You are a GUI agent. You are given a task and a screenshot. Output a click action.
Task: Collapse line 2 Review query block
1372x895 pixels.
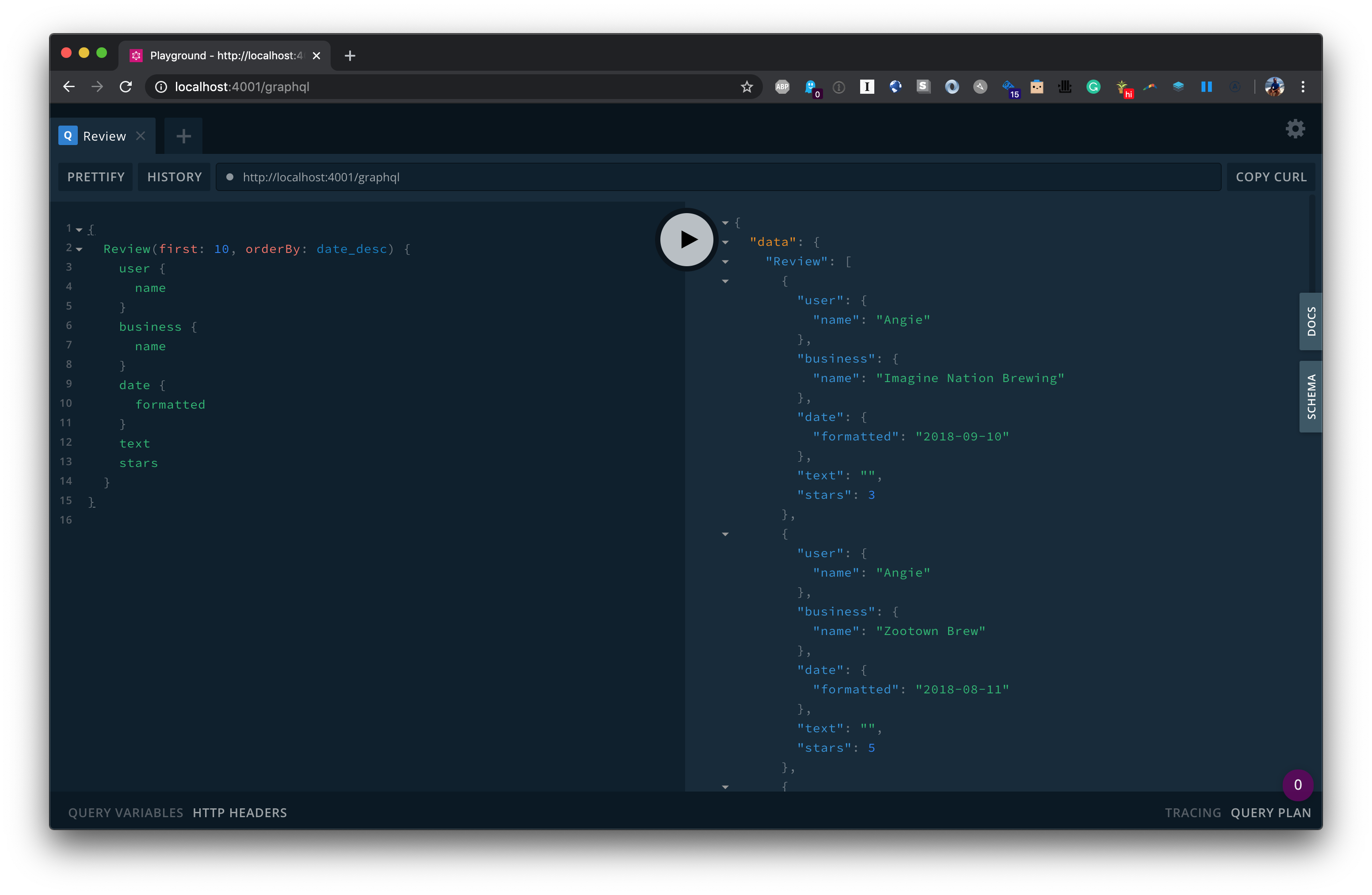click(x=80, y=249)
